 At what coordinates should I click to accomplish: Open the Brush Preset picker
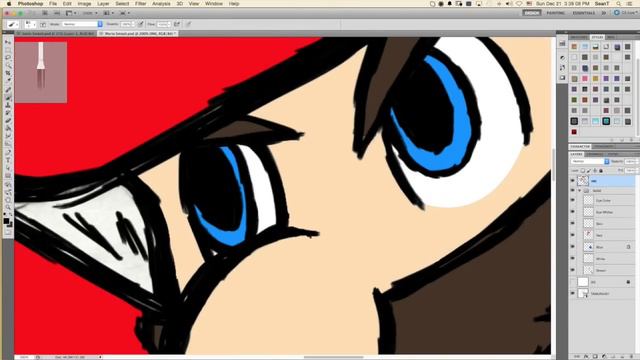[x=31, y=24]
